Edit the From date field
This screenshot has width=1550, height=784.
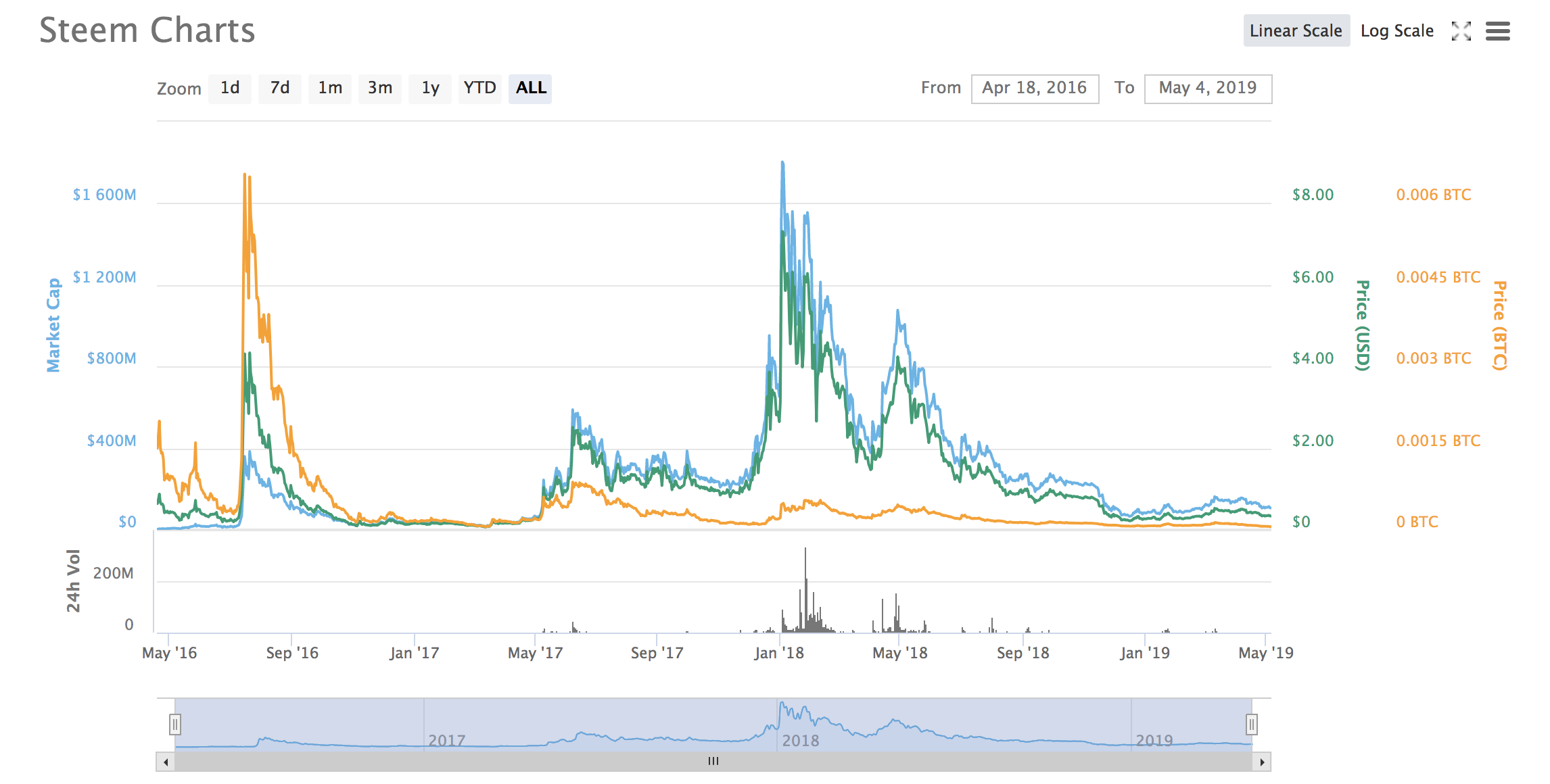[1035, 89]
